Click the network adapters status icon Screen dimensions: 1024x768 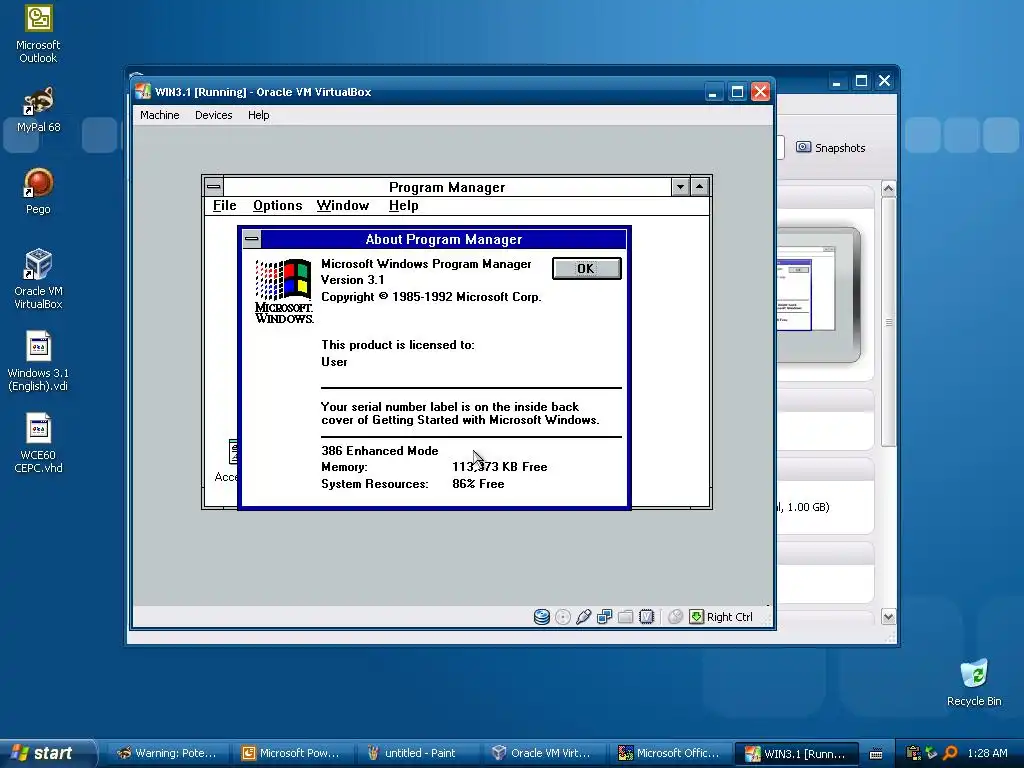point(604,617)
